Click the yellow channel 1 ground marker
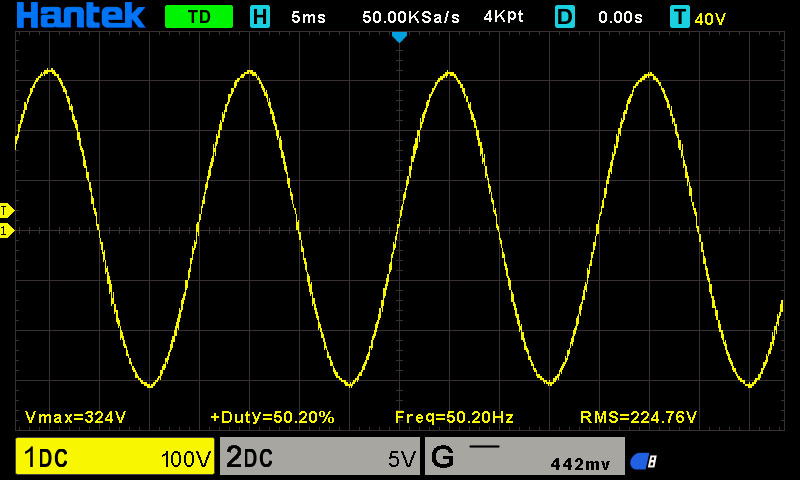Image resolution: width=800 pixels, height=480 pixels. (x=7, y=231)
